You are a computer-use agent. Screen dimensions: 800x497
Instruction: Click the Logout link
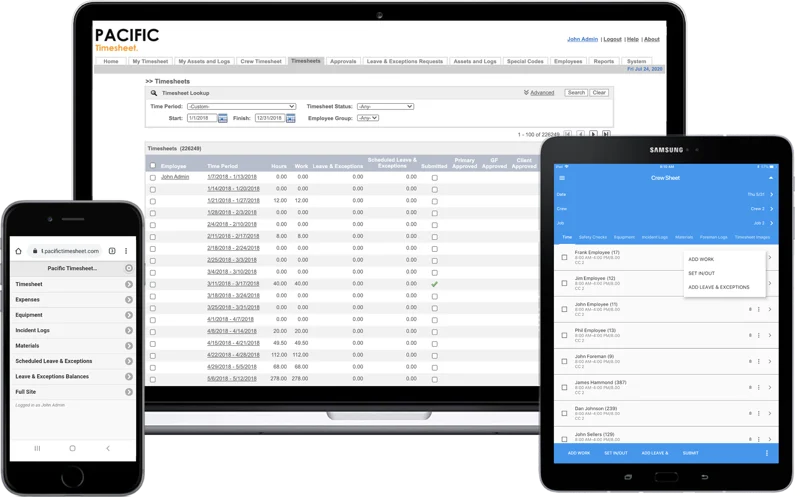[x=612, y=39]
